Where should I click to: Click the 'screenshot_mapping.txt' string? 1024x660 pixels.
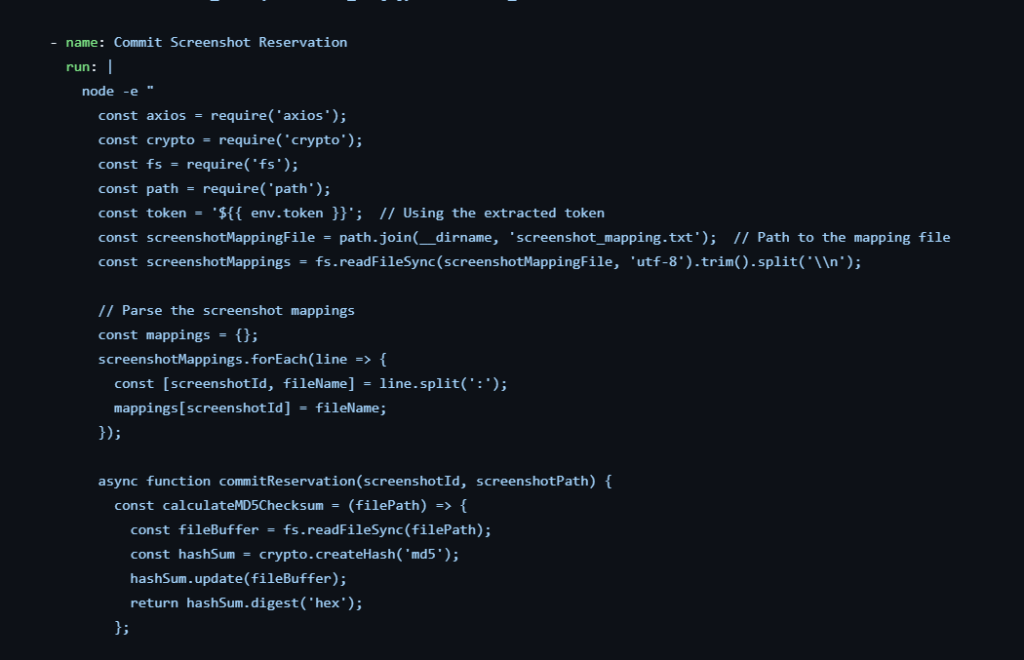point(610,237)
